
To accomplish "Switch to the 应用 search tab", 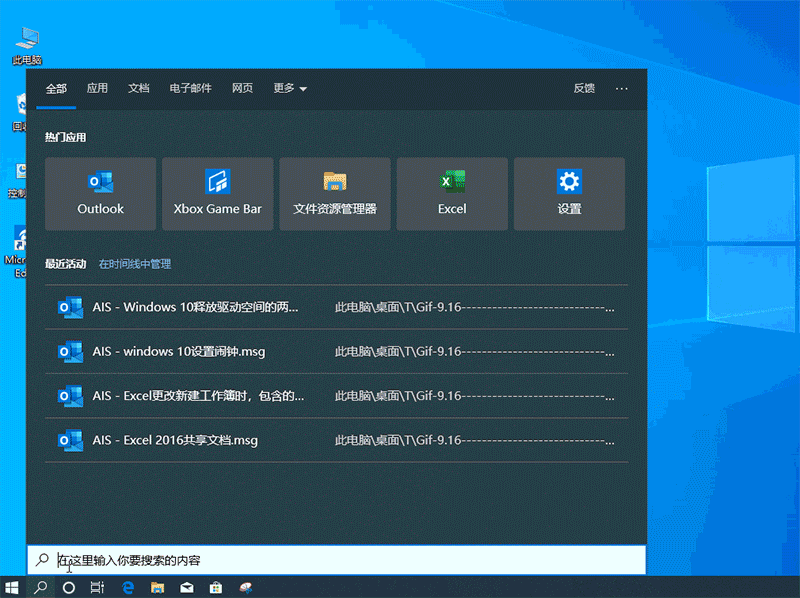I will click(x=97, y=88).
